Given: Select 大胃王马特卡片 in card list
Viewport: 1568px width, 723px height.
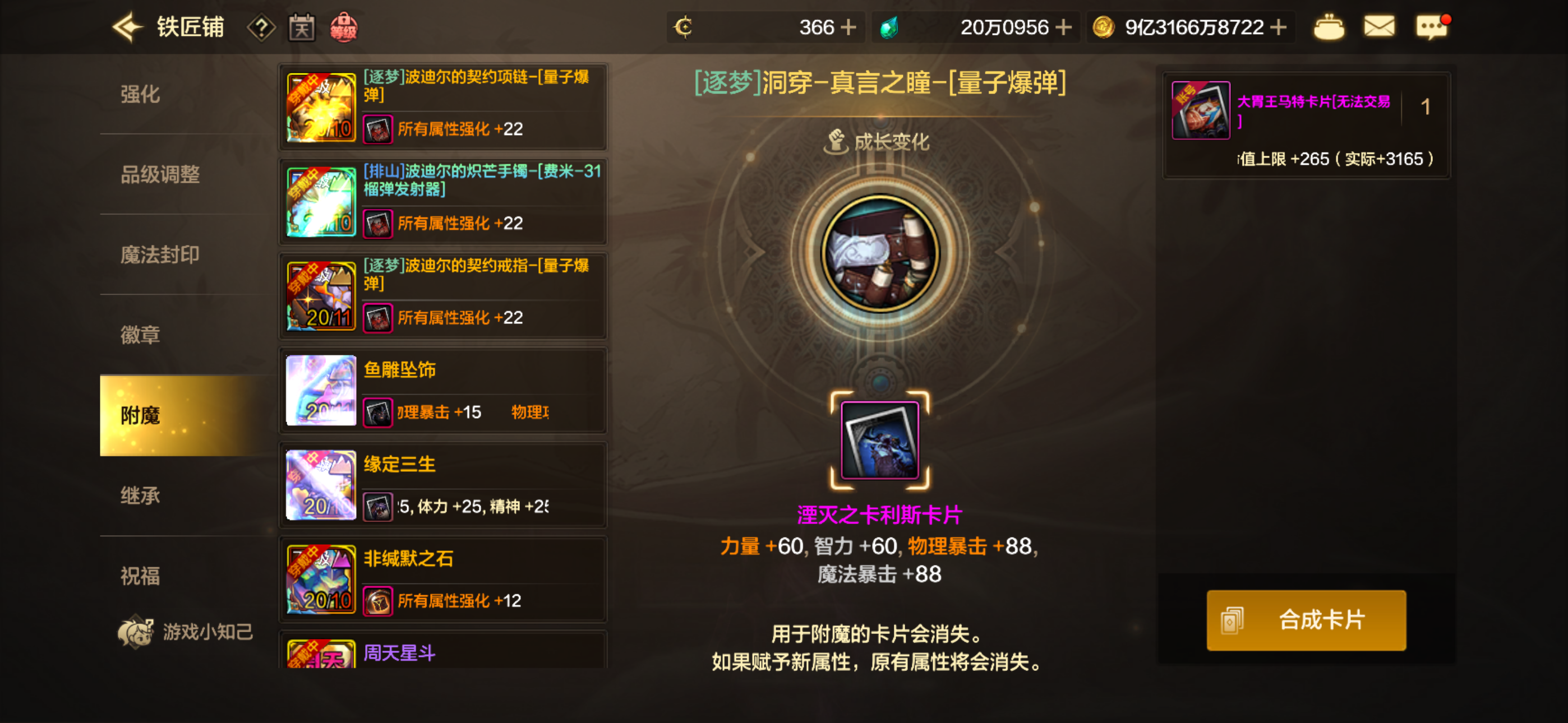Looking at the screenshot, I should (x=1306, y=125).
